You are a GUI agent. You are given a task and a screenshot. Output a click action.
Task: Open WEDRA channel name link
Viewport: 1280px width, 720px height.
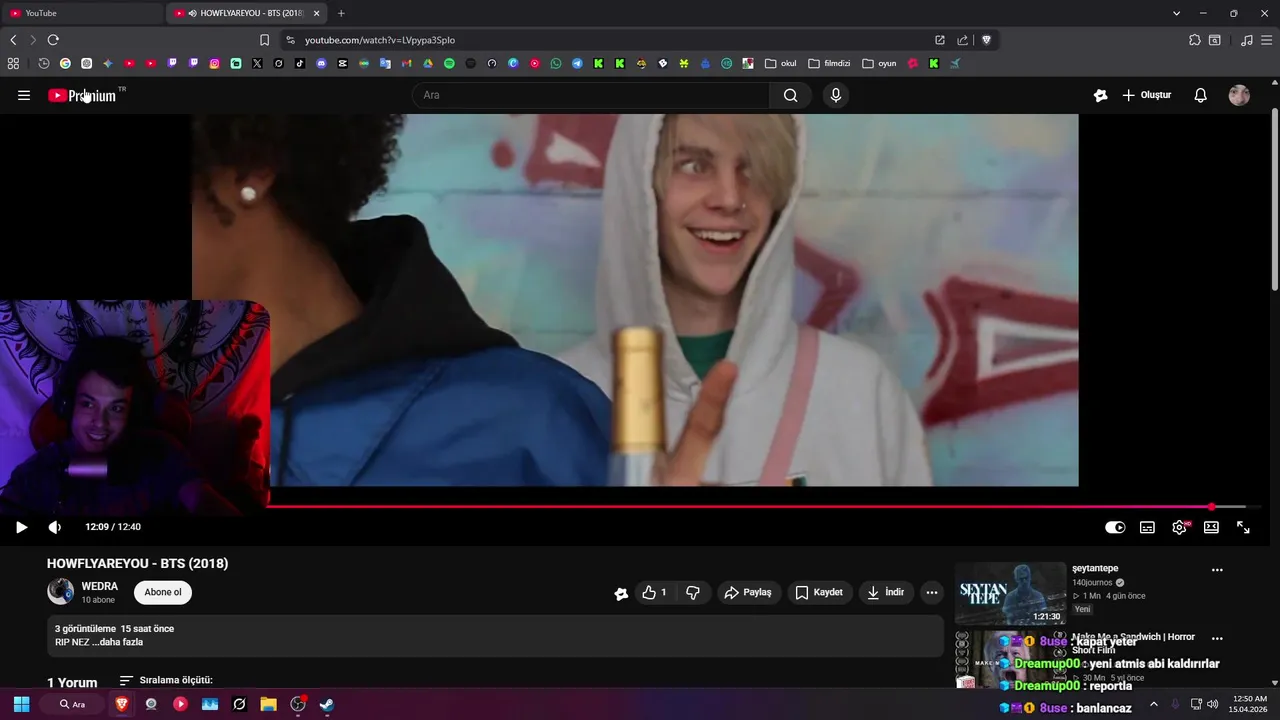click(100, 586)
